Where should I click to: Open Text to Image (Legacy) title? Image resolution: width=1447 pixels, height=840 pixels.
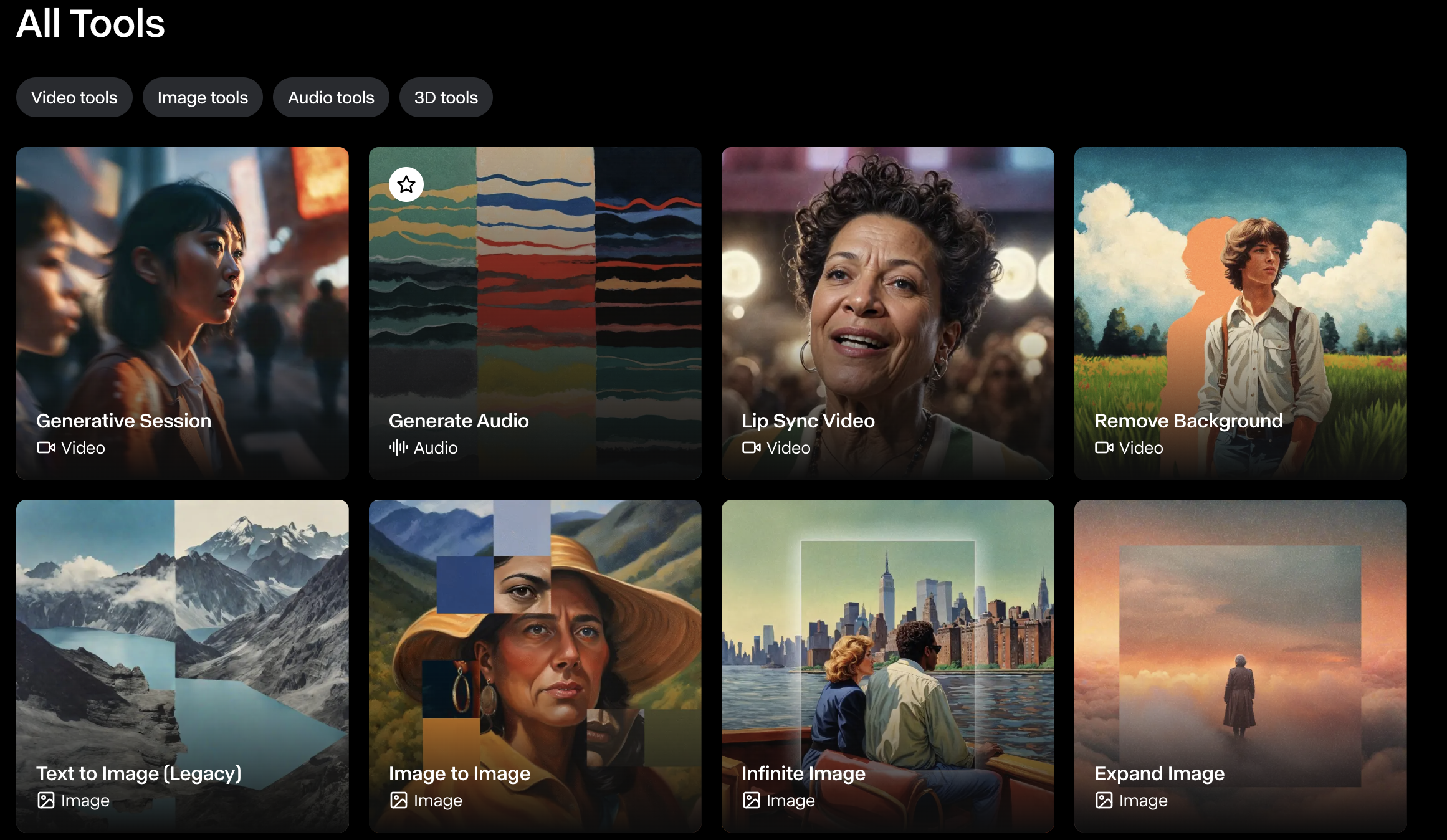tap(138, 773)
